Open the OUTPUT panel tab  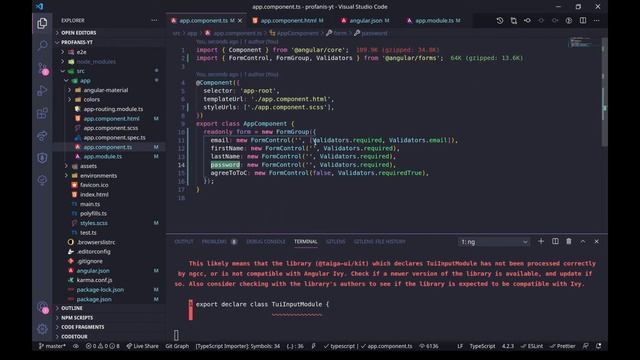point(184,242)
